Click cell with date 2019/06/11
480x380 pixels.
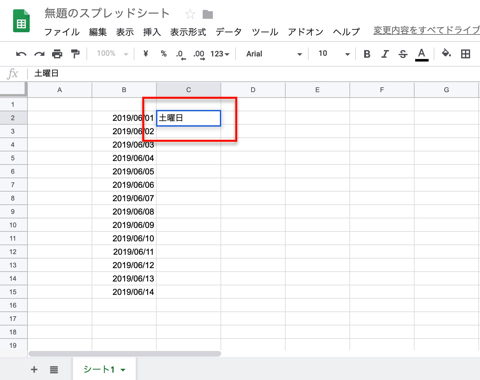(124, 252)
